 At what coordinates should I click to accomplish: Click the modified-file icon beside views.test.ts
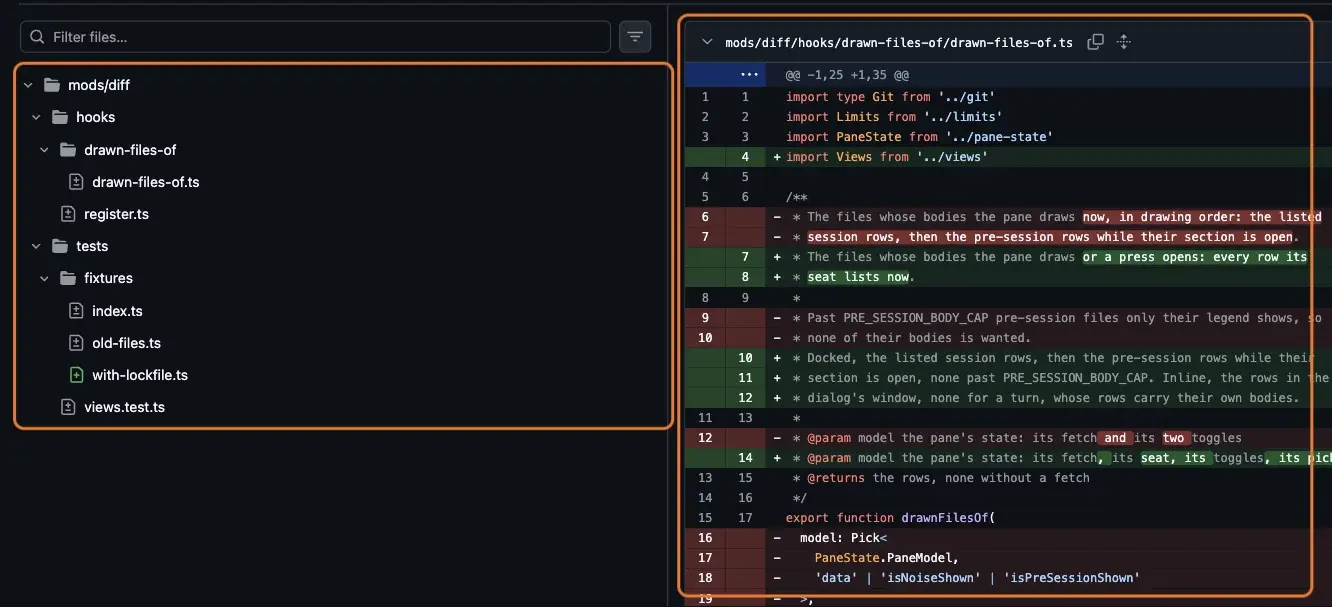click(x=68, y=407)
